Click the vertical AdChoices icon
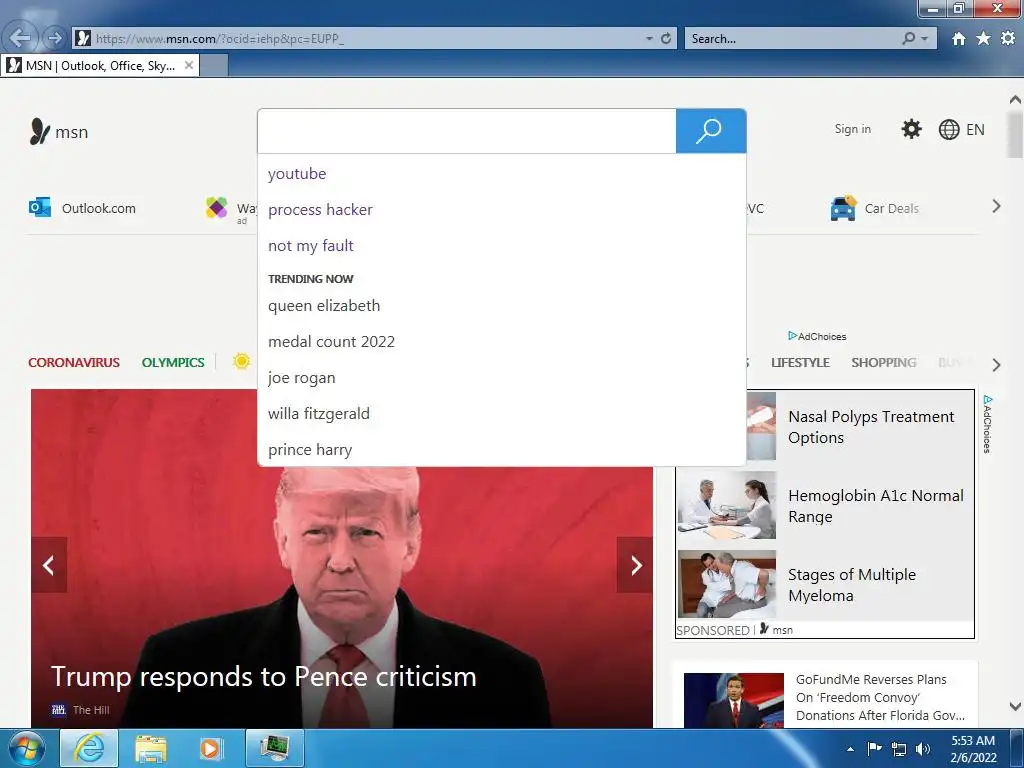1024x768 pixels. point(987,423)
